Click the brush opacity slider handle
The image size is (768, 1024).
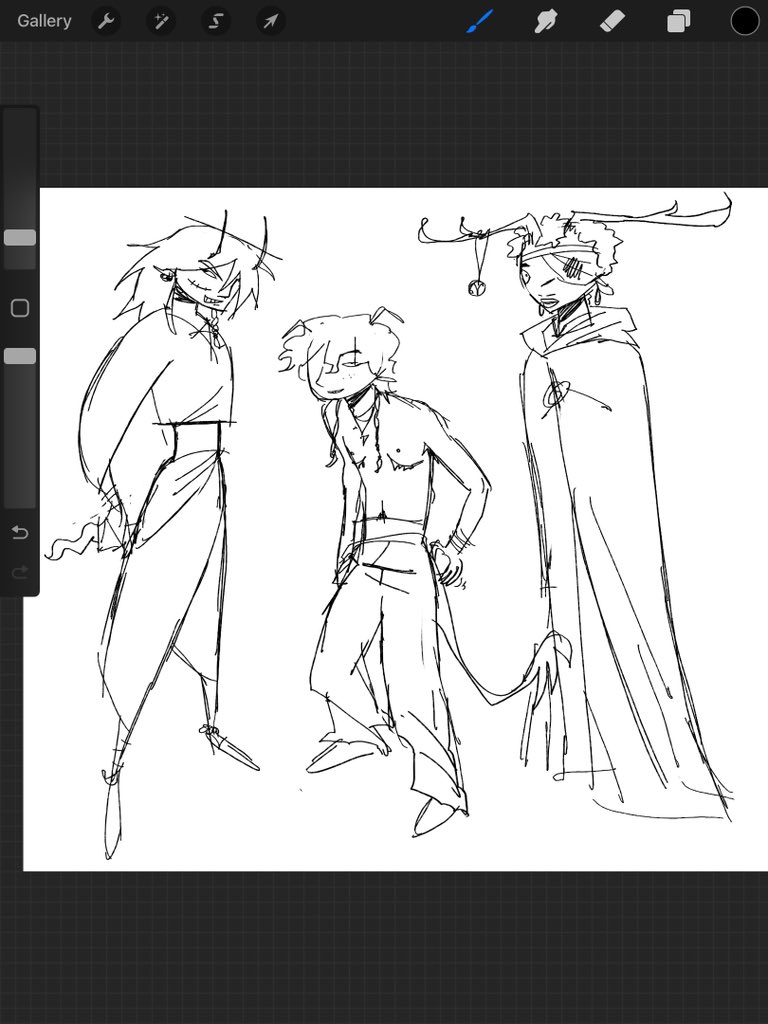point(20,356)
